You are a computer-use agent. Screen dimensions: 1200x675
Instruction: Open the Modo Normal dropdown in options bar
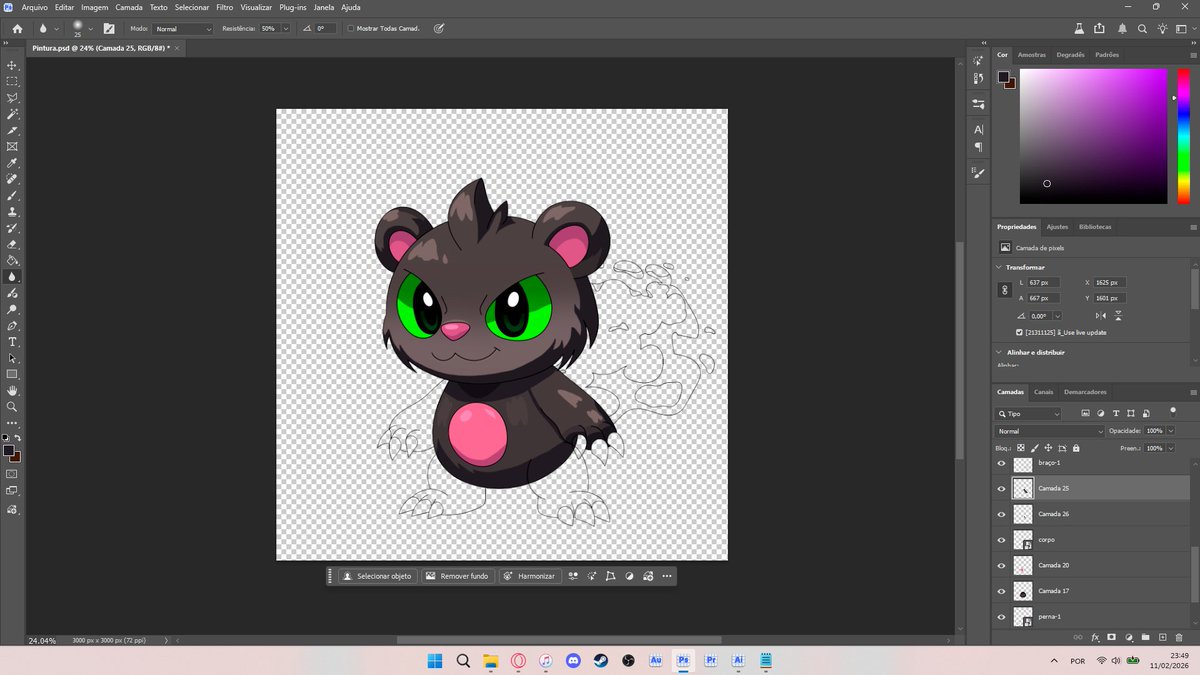(x=183, y=29)
